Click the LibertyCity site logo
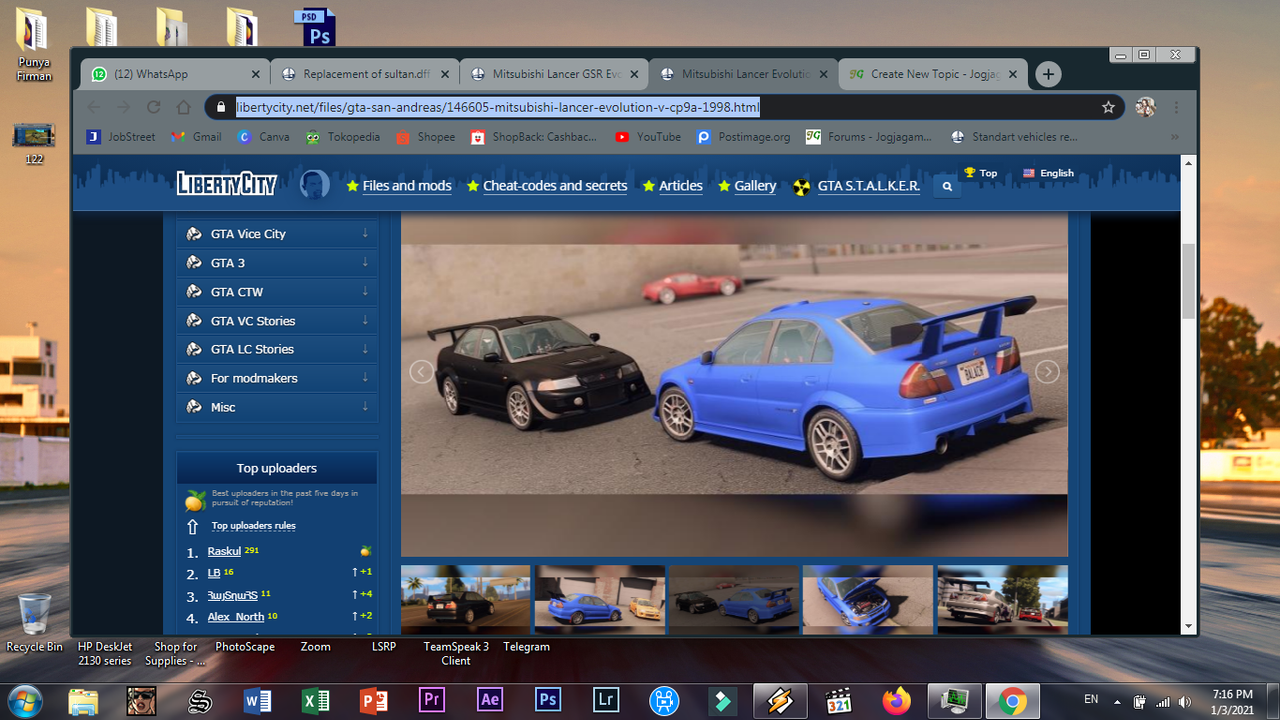The image size is (1280, 720). coord(226,184)
